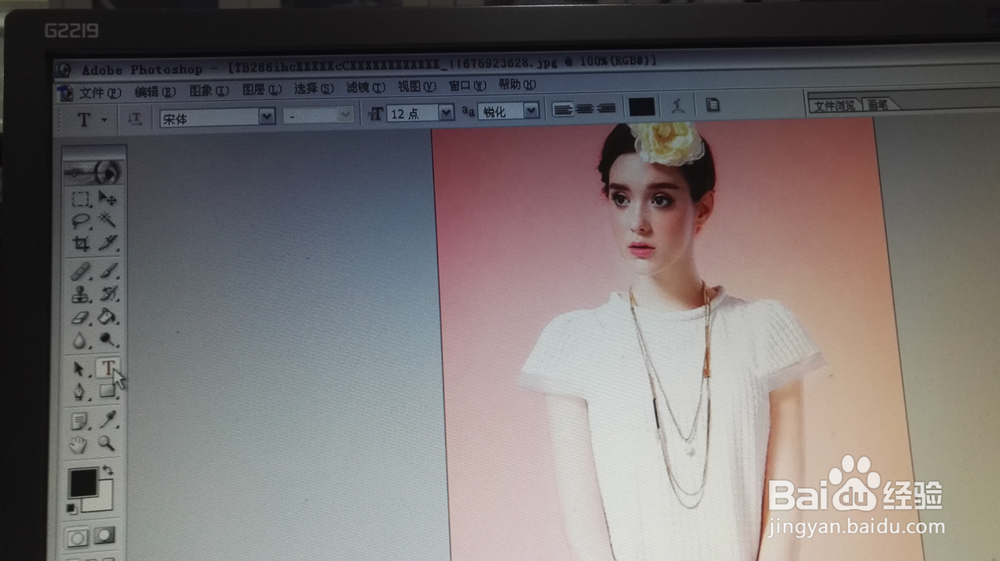Viewport: 1000px width, 561px height.
Task: Select the Crop tool
Action: (x=80, y=244)
